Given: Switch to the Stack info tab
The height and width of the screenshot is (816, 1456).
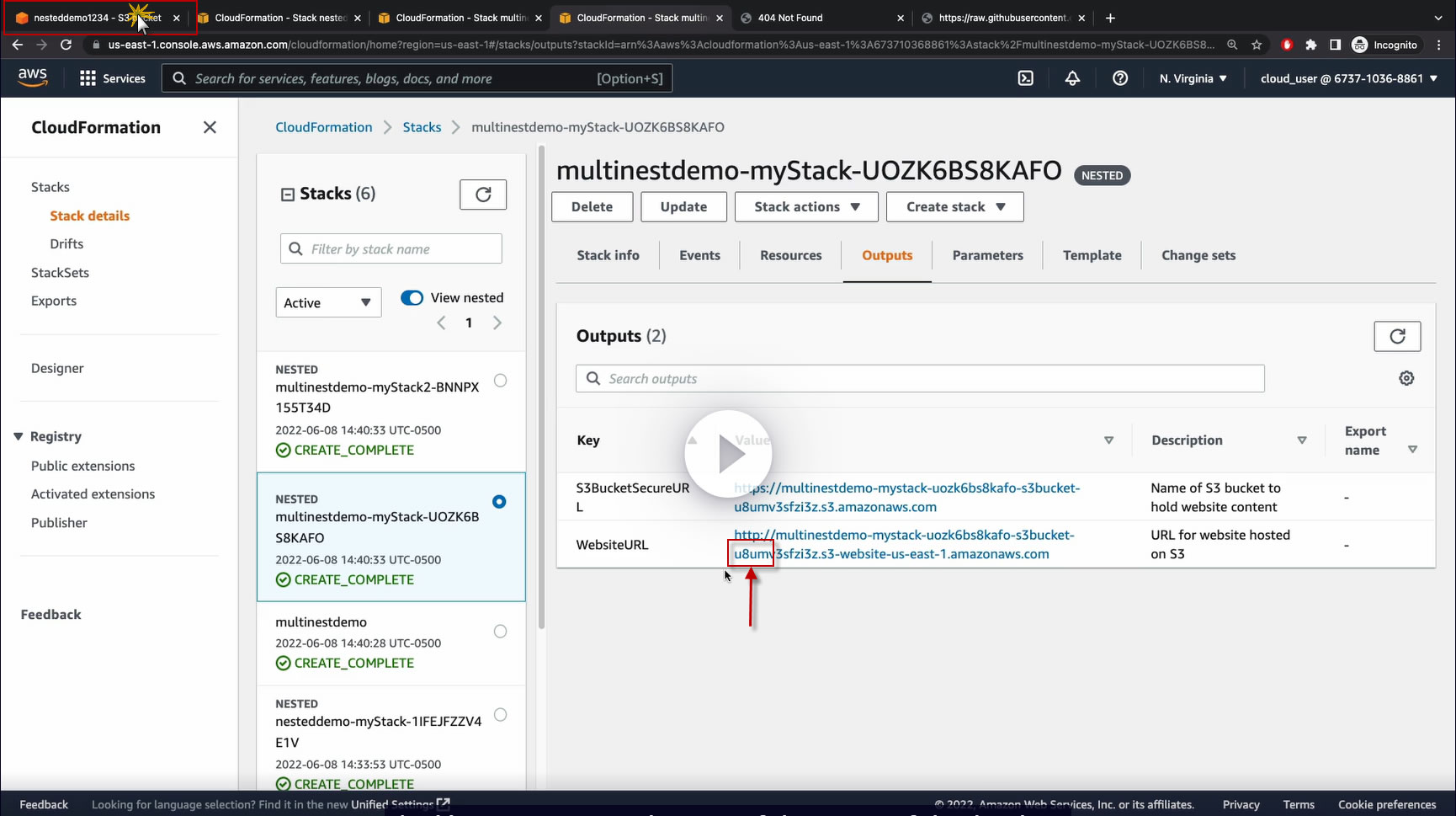Looking at the screenshot, I should pos(608,255).
